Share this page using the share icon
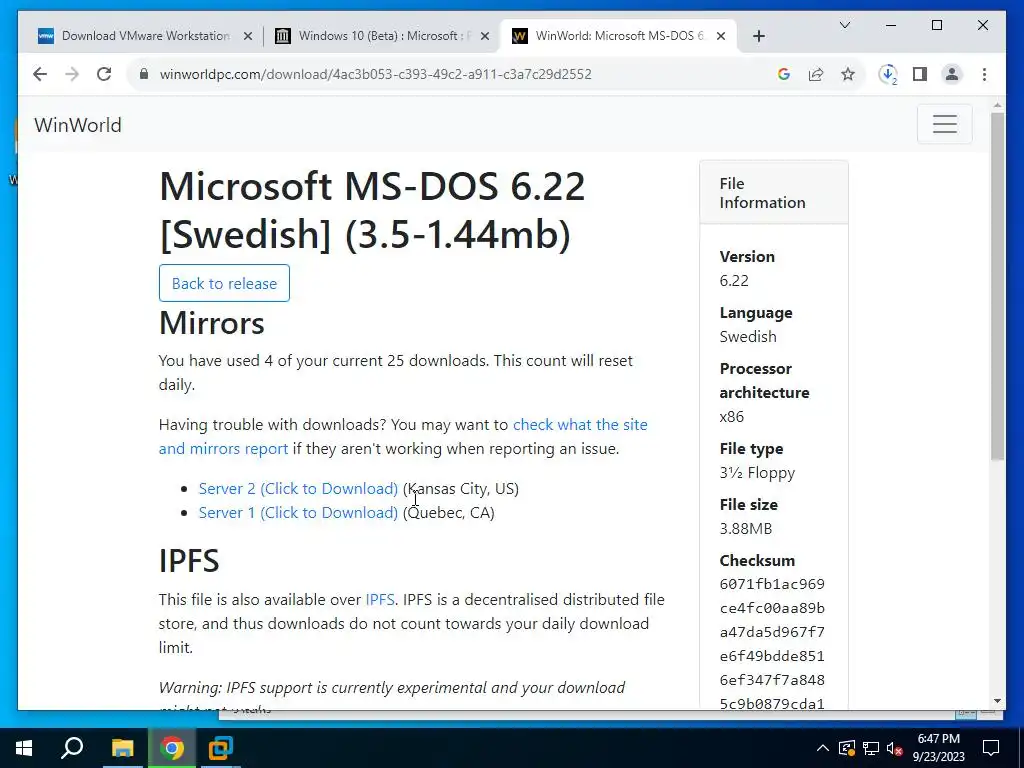The width and height of the screenshot is (1024, 768). [816, 74]
